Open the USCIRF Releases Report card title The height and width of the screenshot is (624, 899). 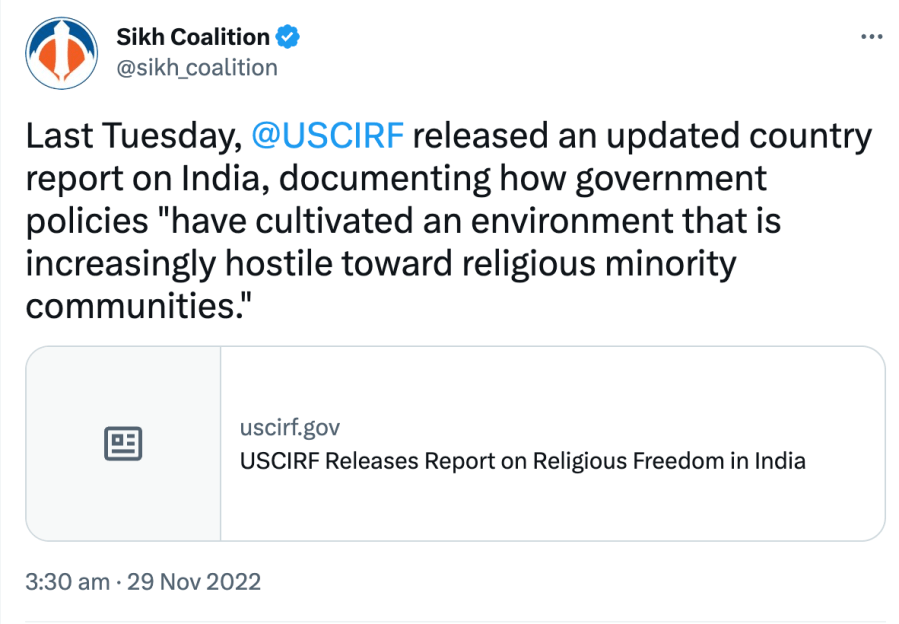tap(522, 461)
